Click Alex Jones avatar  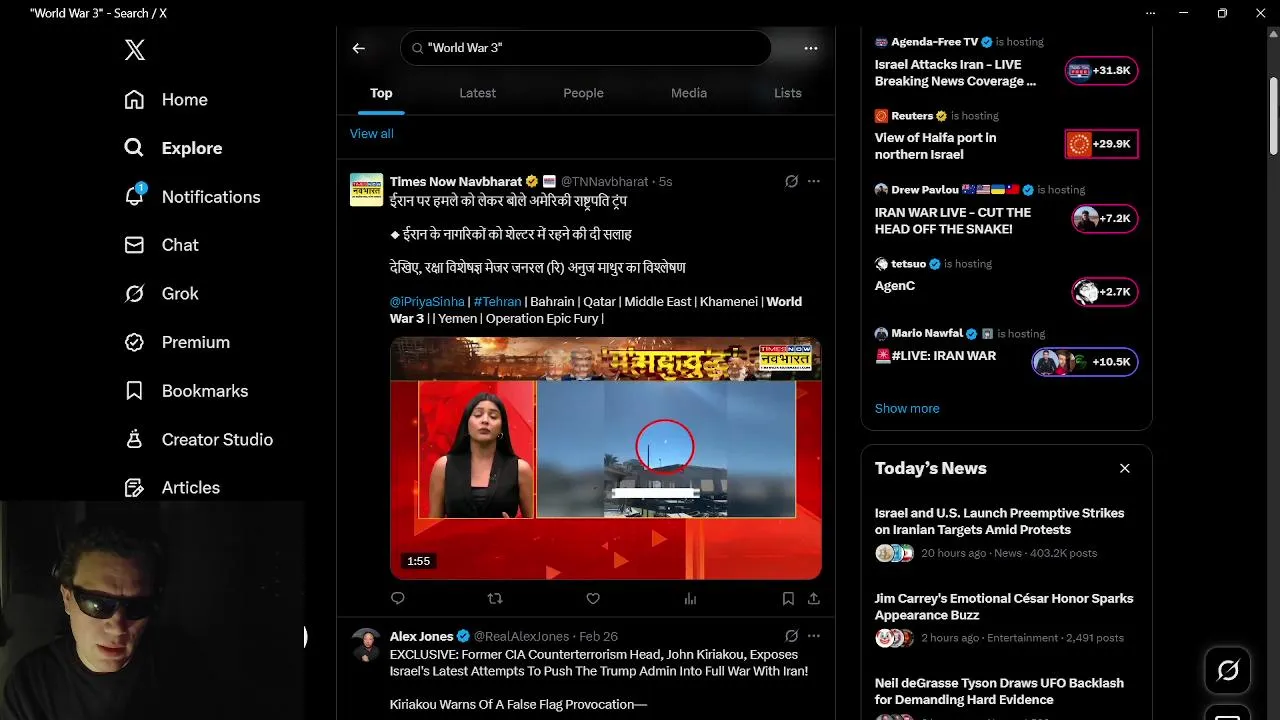click(x=366, y=645)
